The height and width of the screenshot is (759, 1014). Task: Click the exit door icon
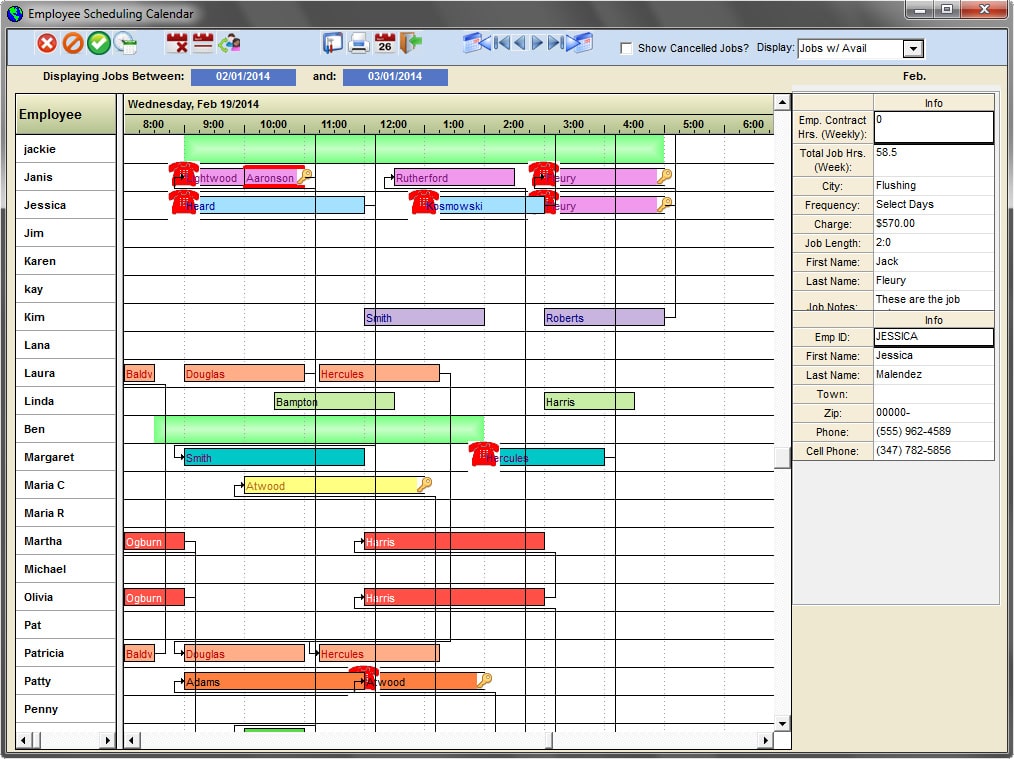(x=411, y=43)
